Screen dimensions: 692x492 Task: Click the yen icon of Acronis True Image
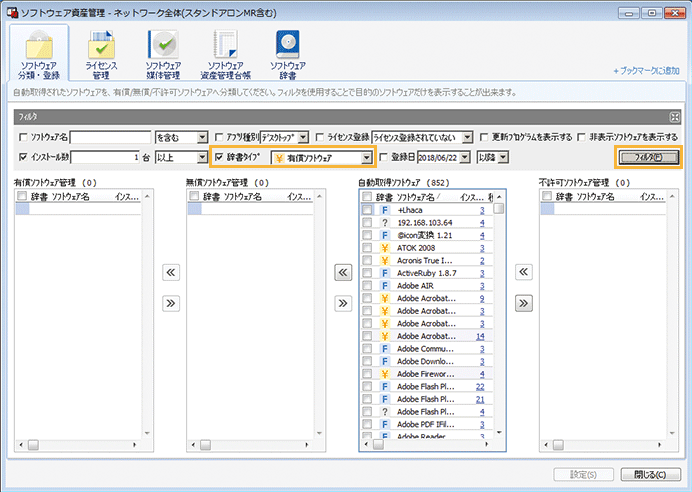point(385,260)
